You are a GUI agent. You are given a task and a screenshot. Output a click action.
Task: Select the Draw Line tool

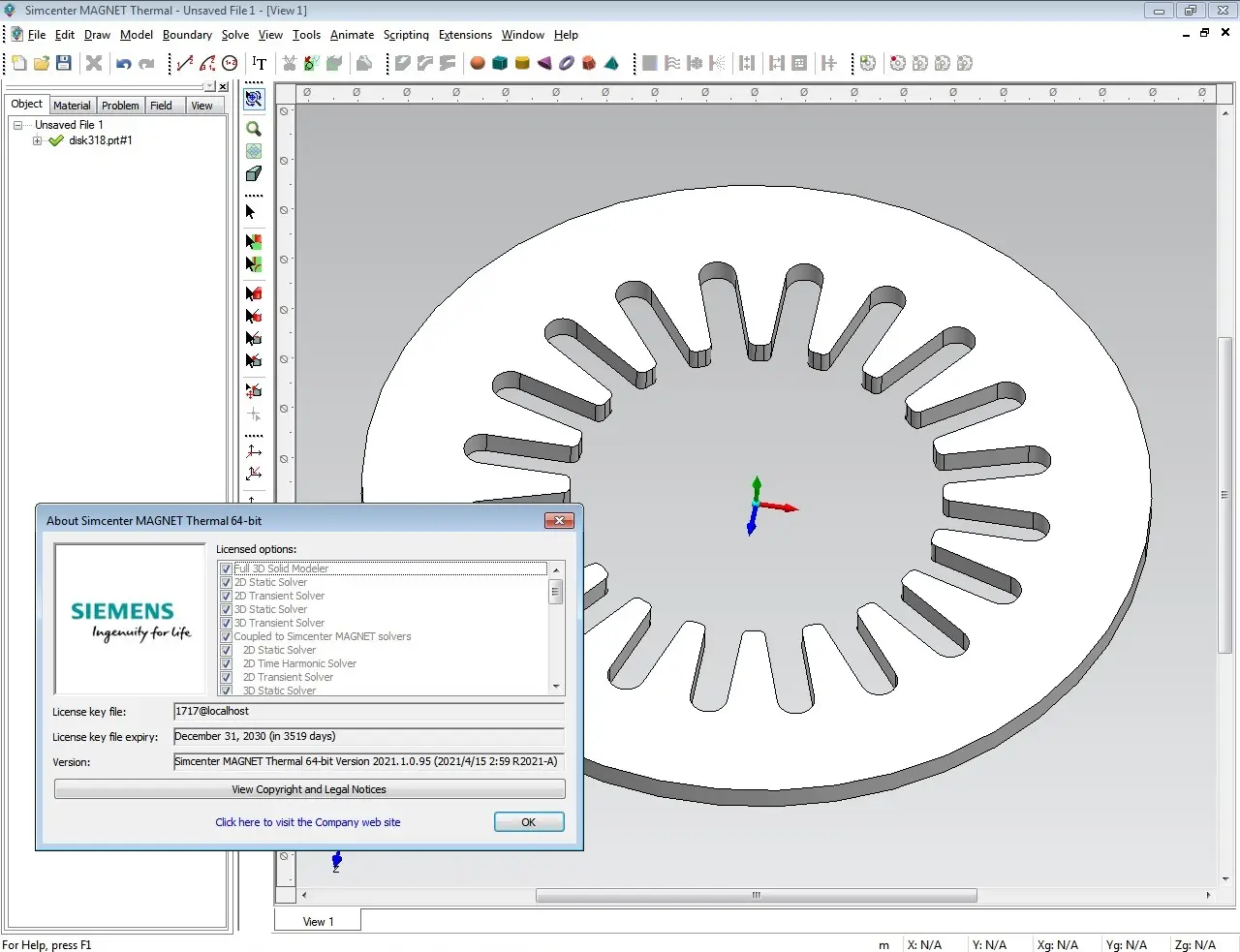185,64
